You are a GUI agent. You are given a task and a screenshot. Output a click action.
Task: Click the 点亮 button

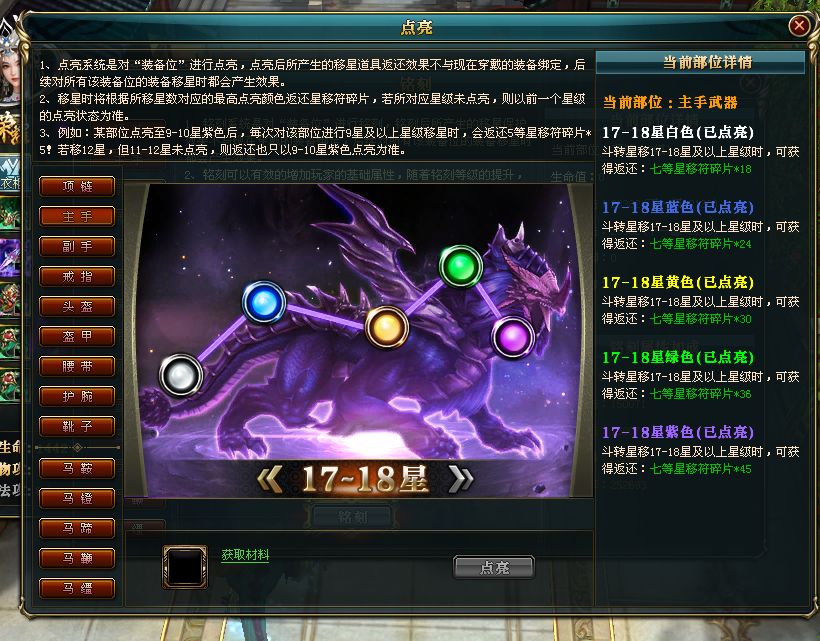494,567
